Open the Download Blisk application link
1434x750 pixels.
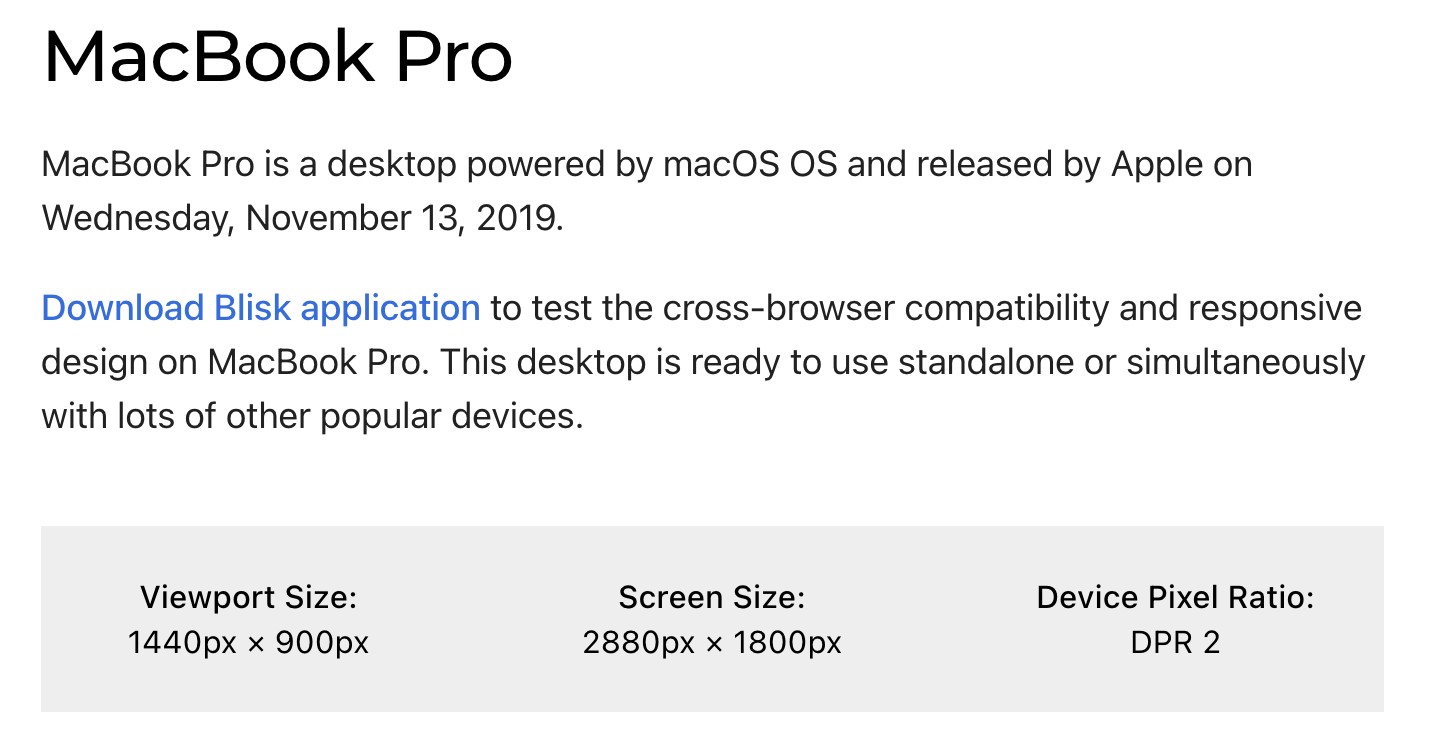[x=261, y=308]
